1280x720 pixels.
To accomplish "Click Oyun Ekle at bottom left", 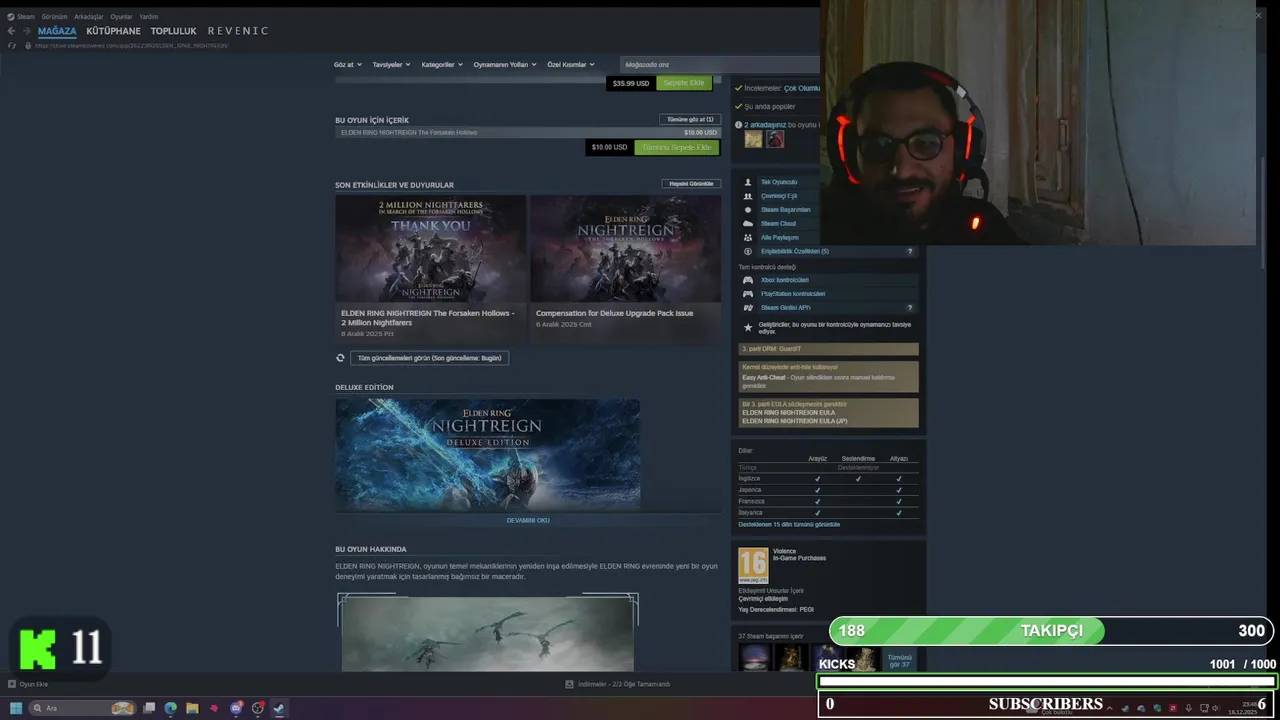I will [x=28, y=684].
